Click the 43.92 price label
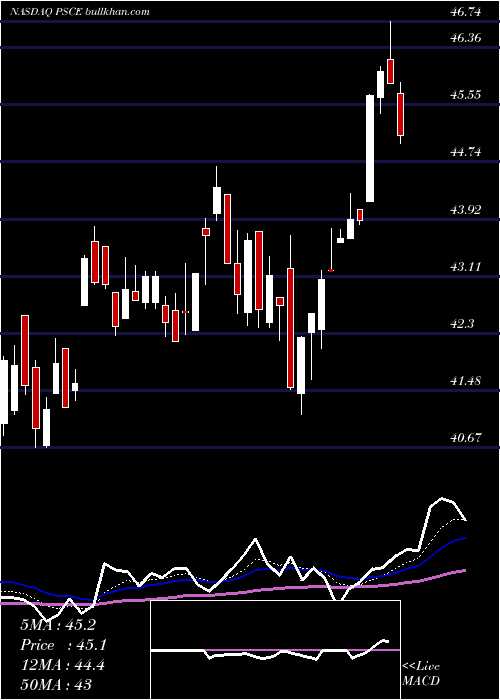The image size is (500, 700). click(x=466, y=209)
